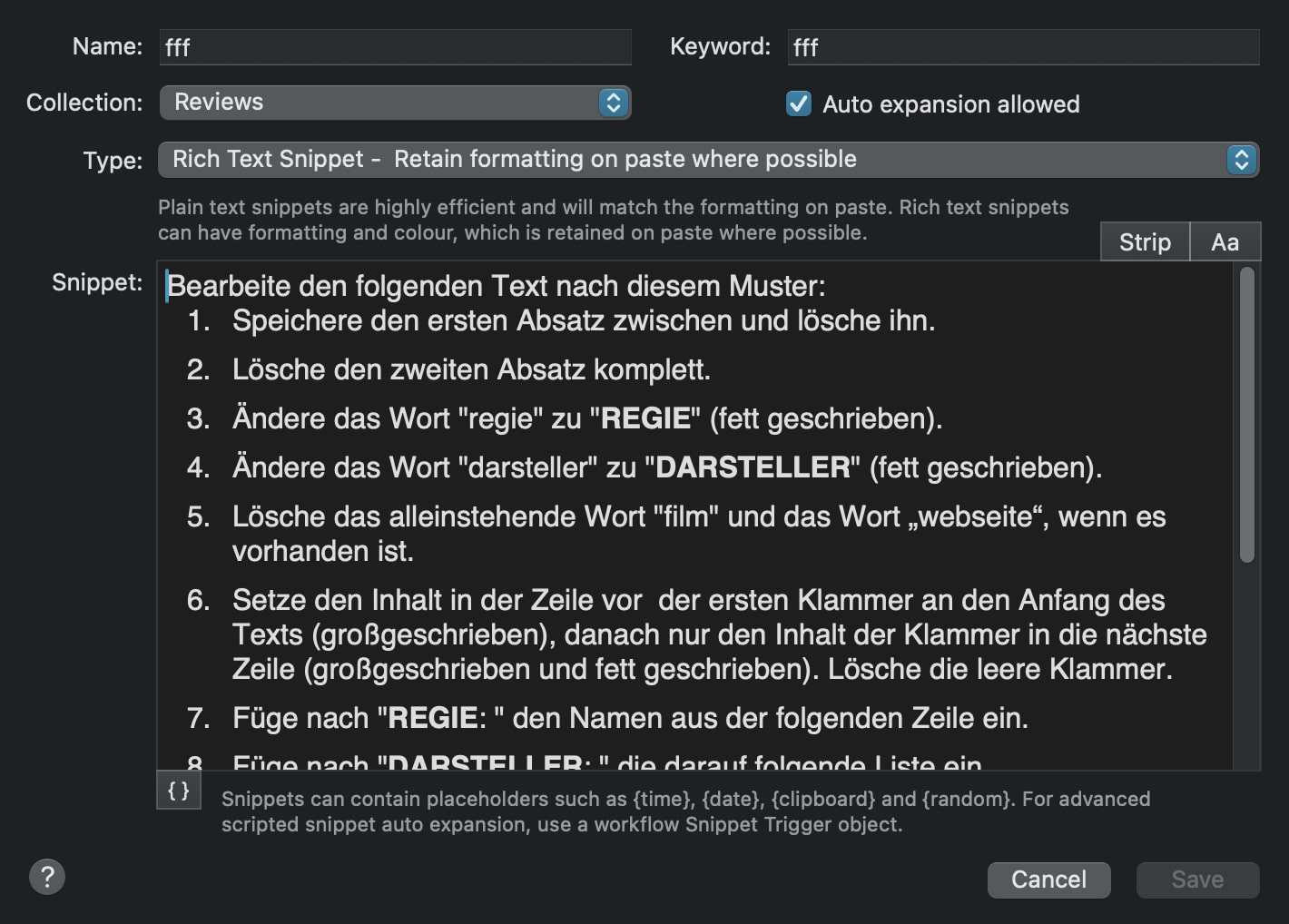
Task: Open the Collection dropdown showing Reviews
Action: point(395,103)
